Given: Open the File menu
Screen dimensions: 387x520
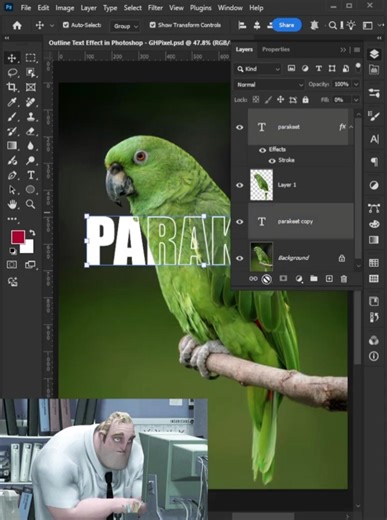Looking at the screenshot, I should point(26,8).
